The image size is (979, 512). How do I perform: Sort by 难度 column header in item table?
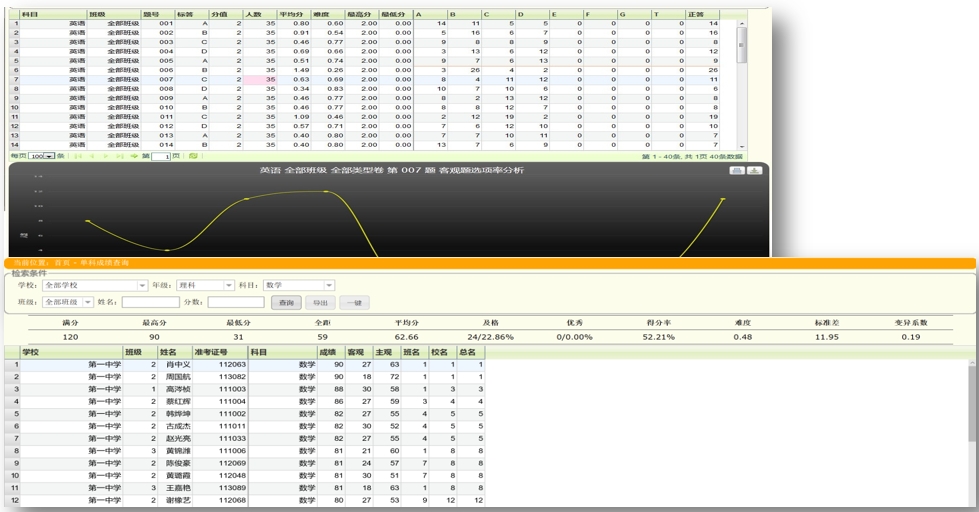(327, 14)
